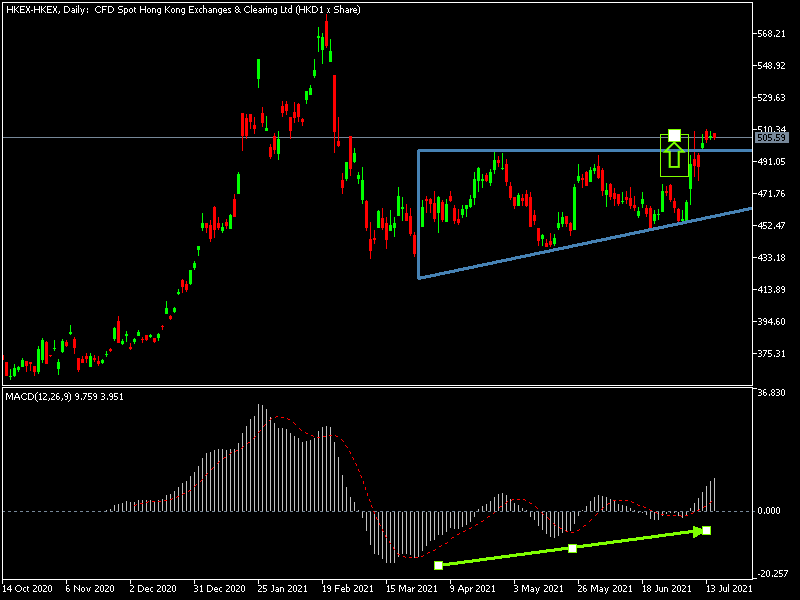The image size is (800, 600).
Task: Click the 31 Dec 2020 date label
Action: tap(219, 589)
